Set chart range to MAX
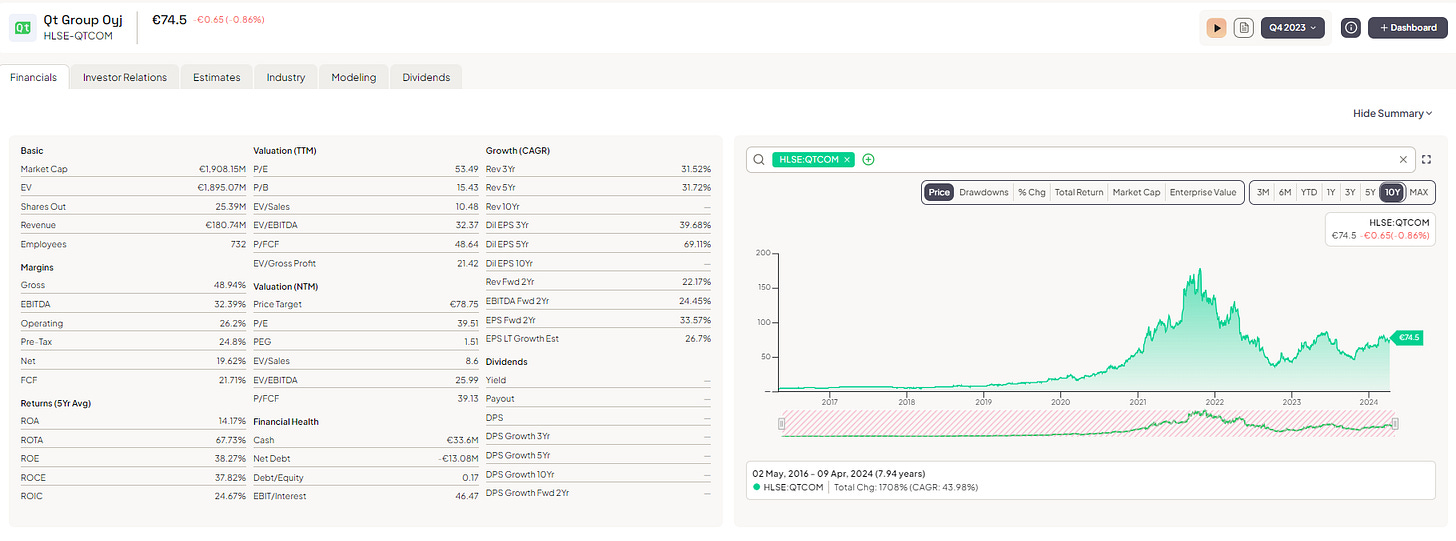 (x=1418, y=192)
